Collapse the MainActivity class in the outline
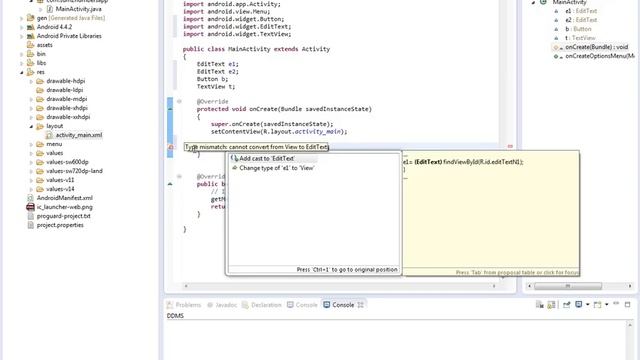The image size is (640, 360). pyautogui.click(x=533, y=2)
